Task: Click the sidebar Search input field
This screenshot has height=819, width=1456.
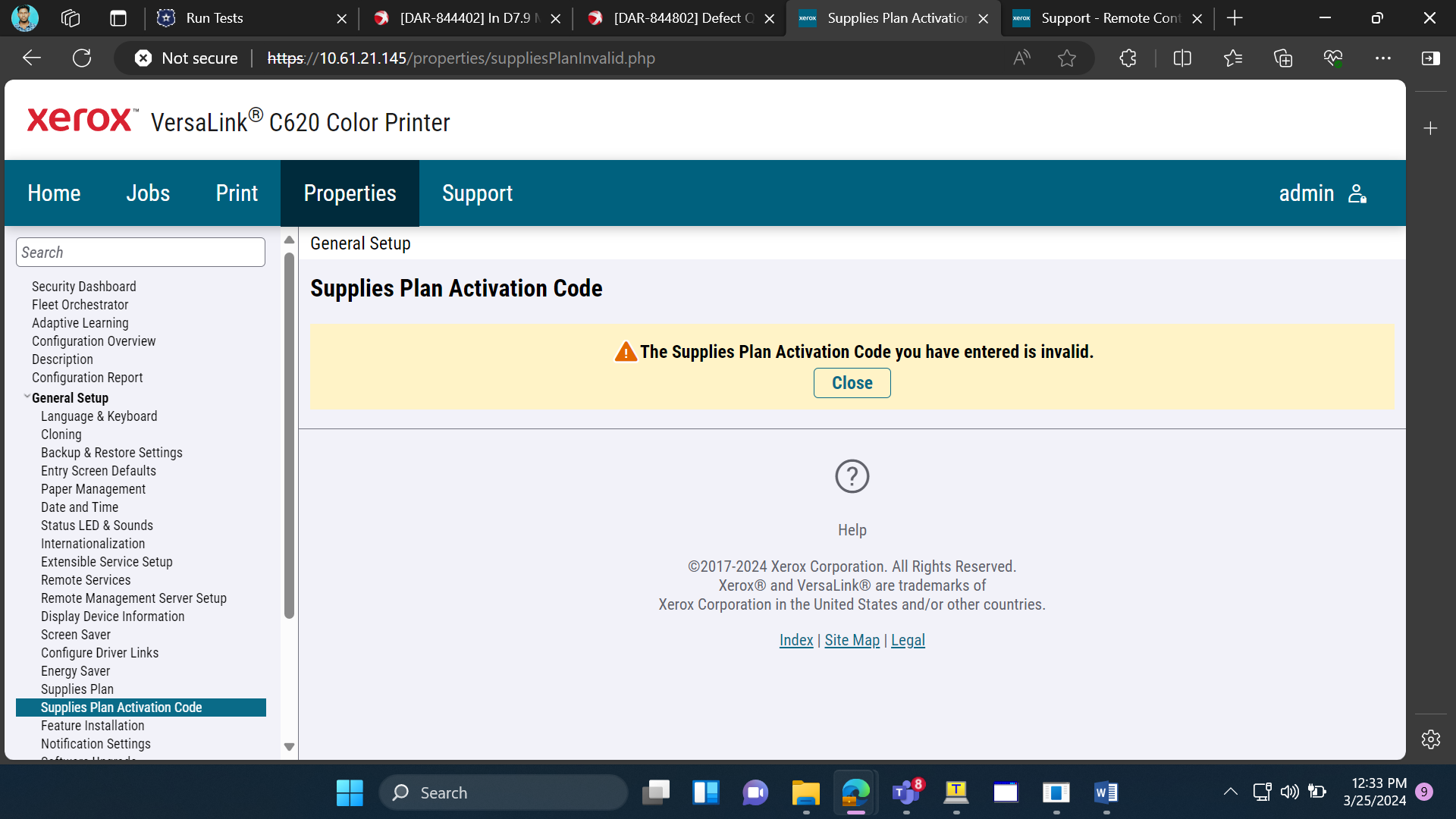Action: point(140,253)
